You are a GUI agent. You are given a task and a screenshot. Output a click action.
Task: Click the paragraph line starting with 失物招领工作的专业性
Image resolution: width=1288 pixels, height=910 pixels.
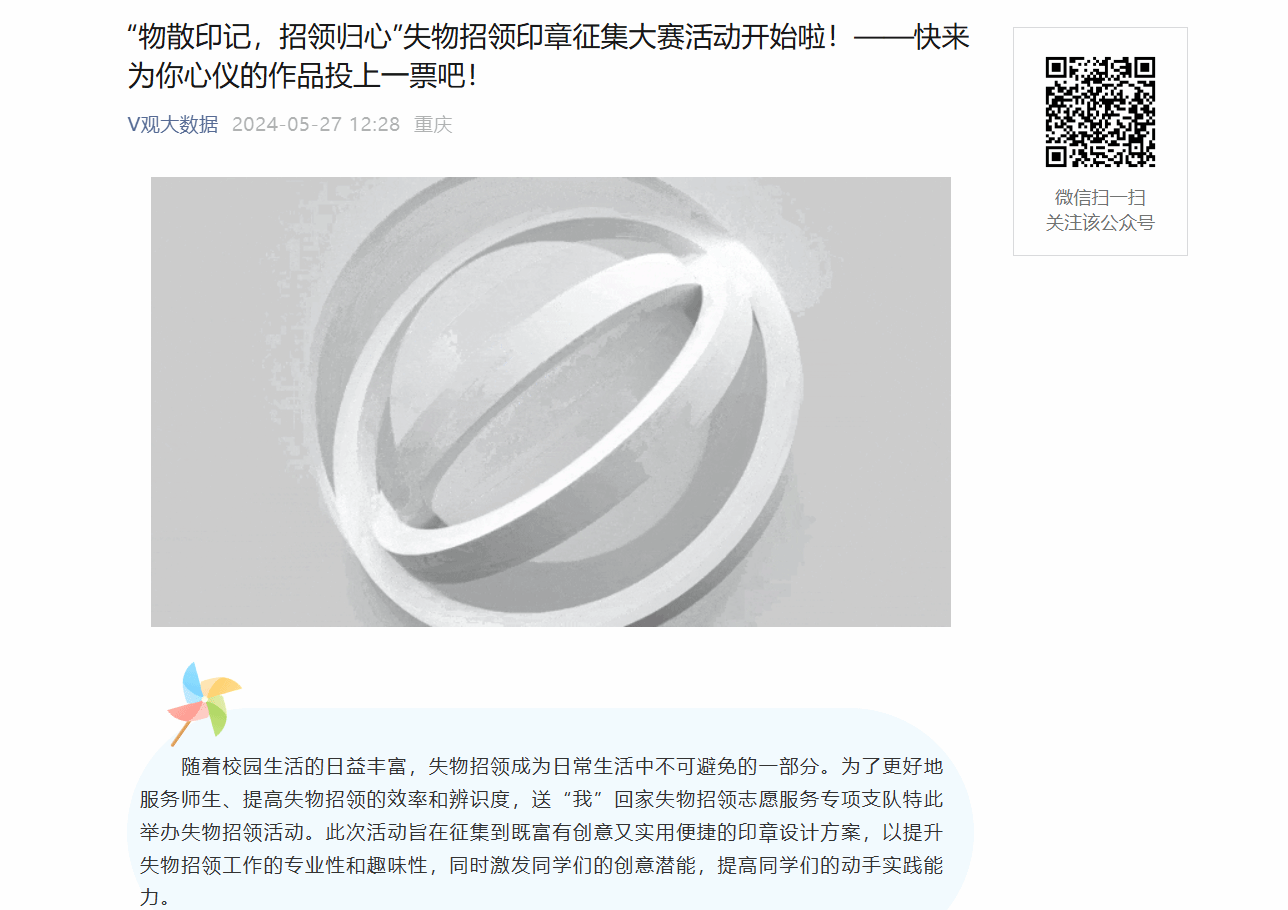tap(541, 865)
